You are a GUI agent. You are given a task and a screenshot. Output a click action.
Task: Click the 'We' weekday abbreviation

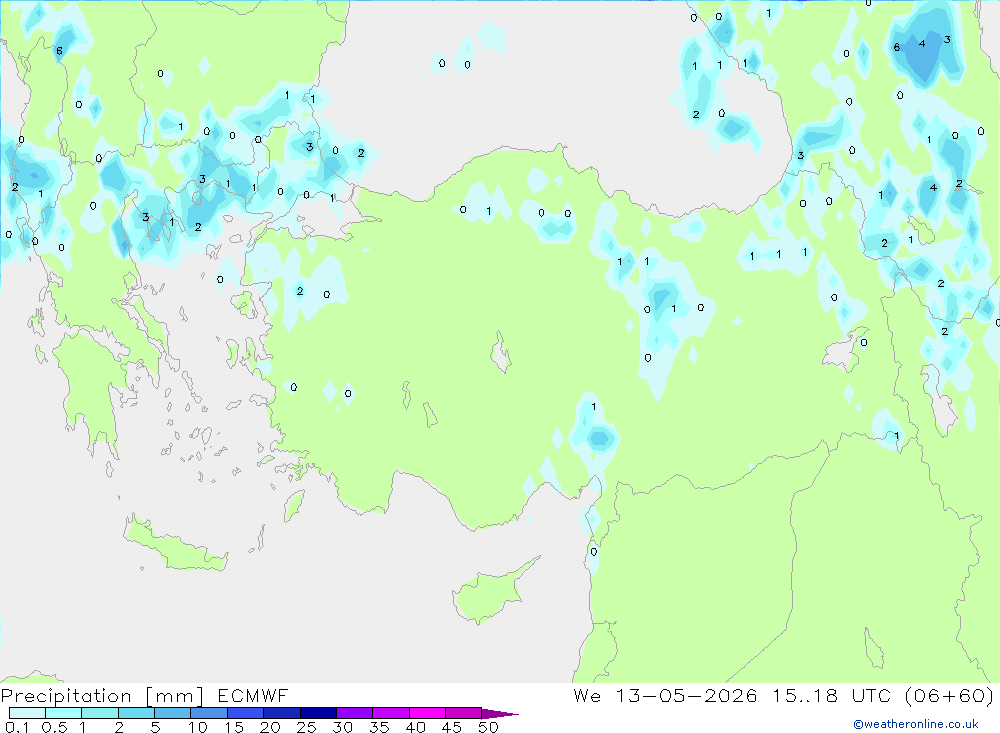point(587,695)
